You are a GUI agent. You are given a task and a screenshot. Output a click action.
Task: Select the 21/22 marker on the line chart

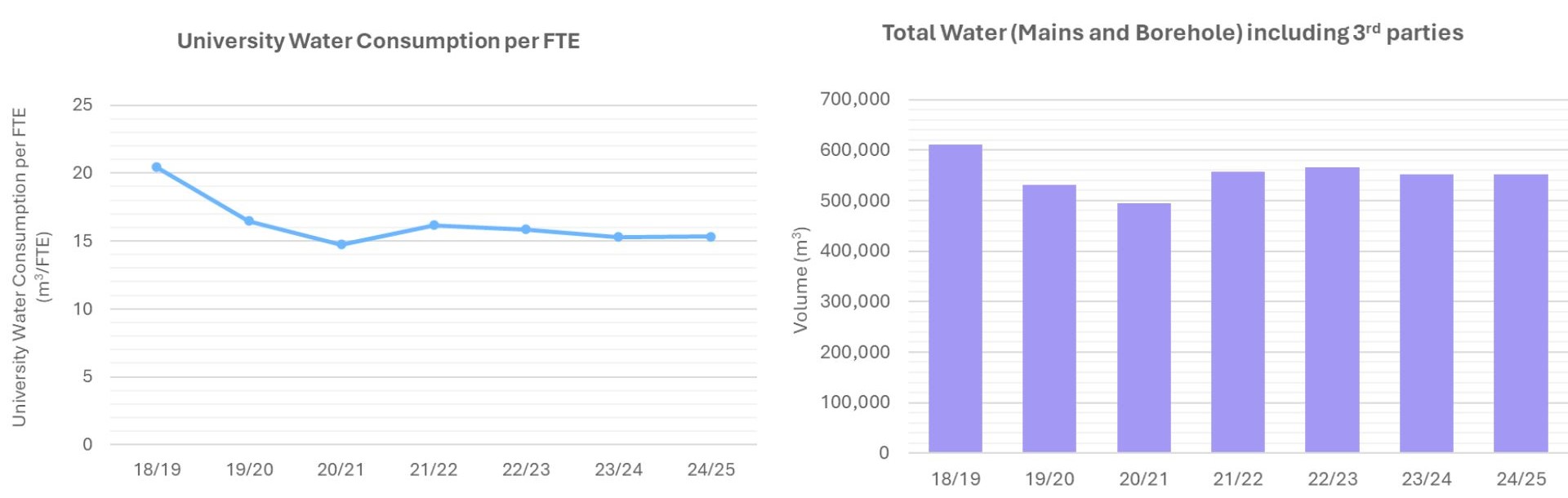pos(434,225)
